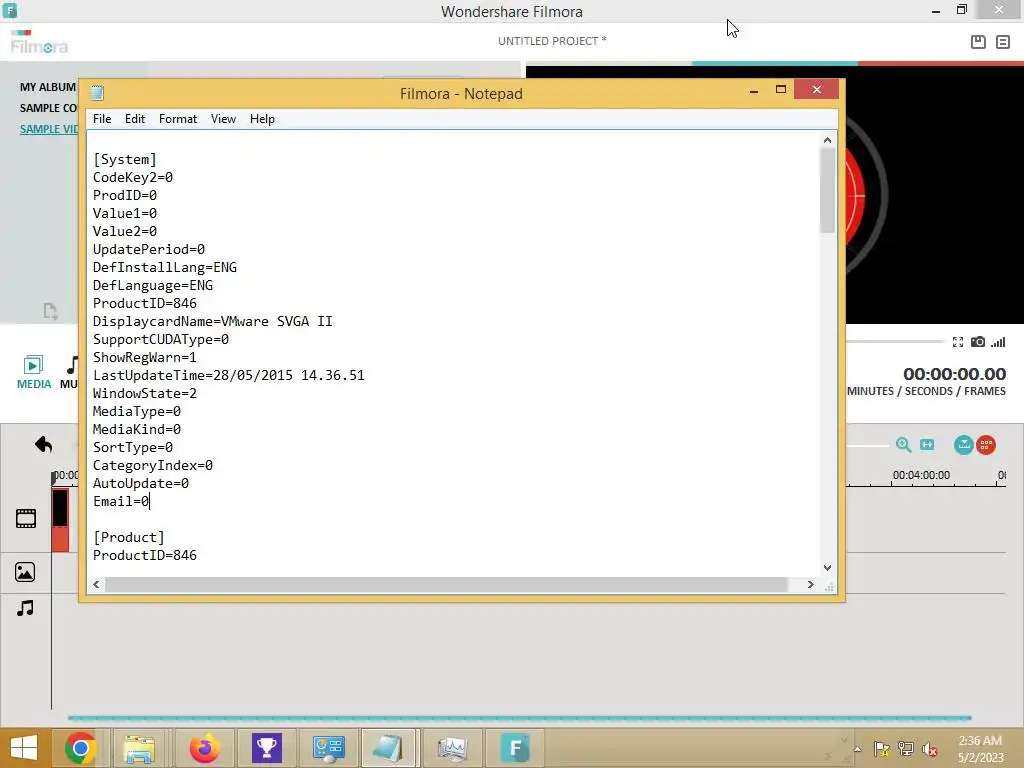Open the Format menu in Notepad

coord(178,119)
